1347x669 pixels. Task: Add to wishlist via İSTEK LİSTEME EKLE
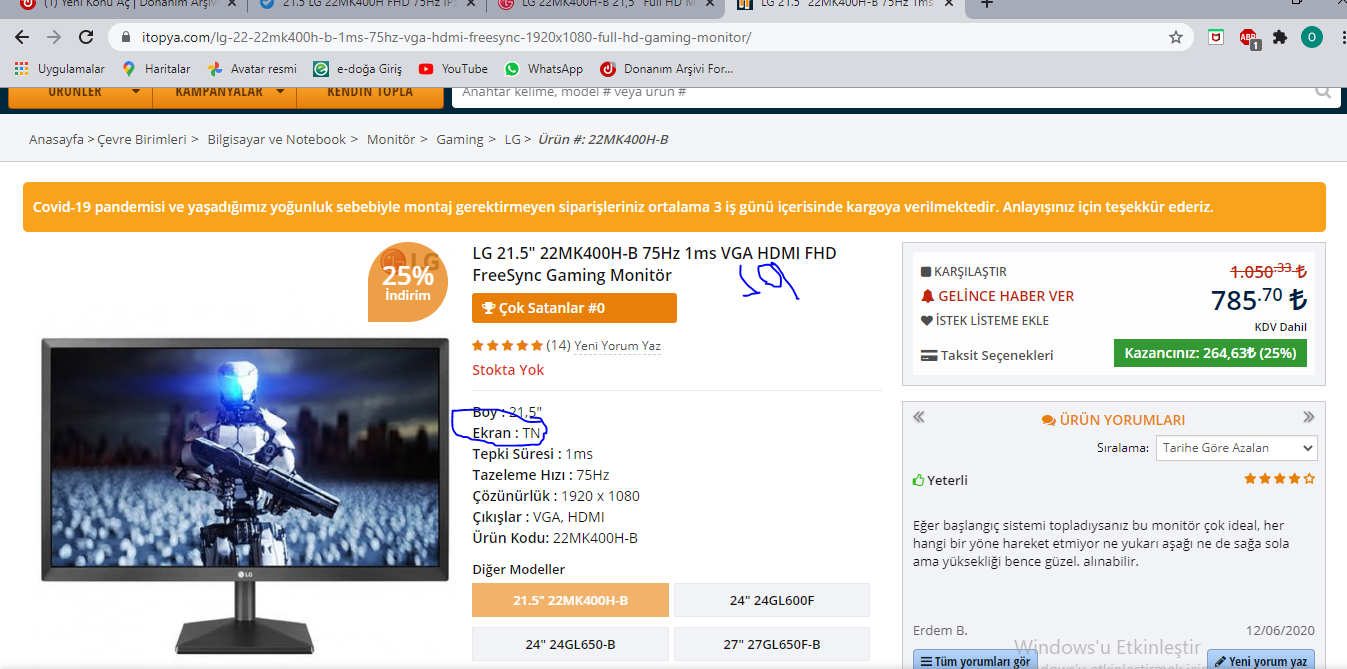[984, 321]
